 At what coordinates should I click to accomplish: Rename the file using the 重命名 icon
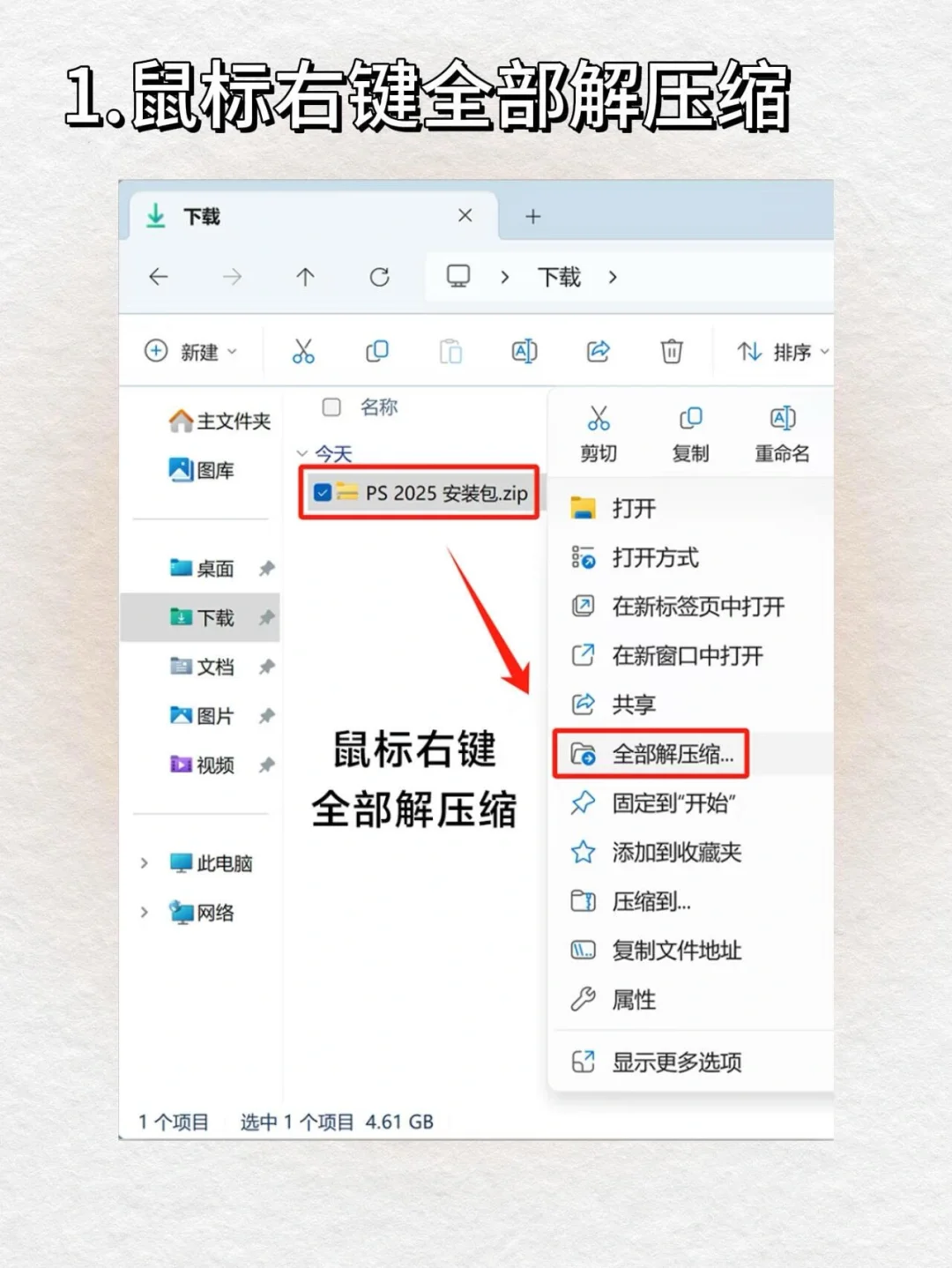(x=783, y=432)
